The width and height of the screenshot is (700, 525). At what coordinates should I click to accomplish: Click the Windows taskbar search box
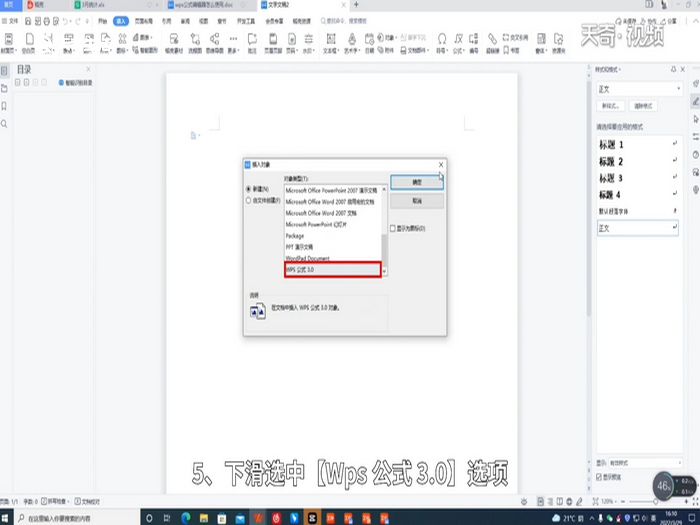tap(78, 518)
